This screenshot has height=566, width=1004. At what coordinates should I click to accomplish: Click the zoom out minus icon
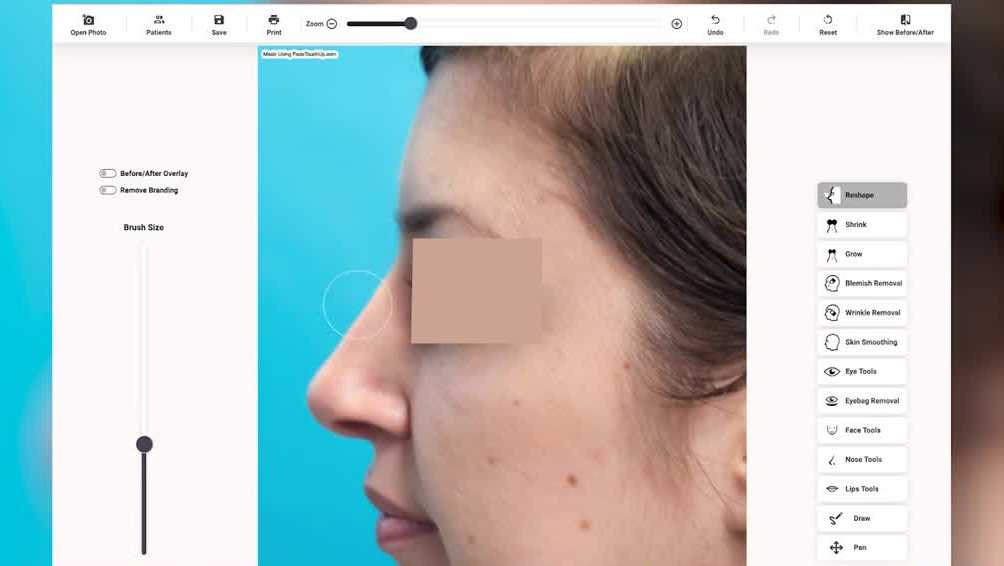(x=332, y=24)
